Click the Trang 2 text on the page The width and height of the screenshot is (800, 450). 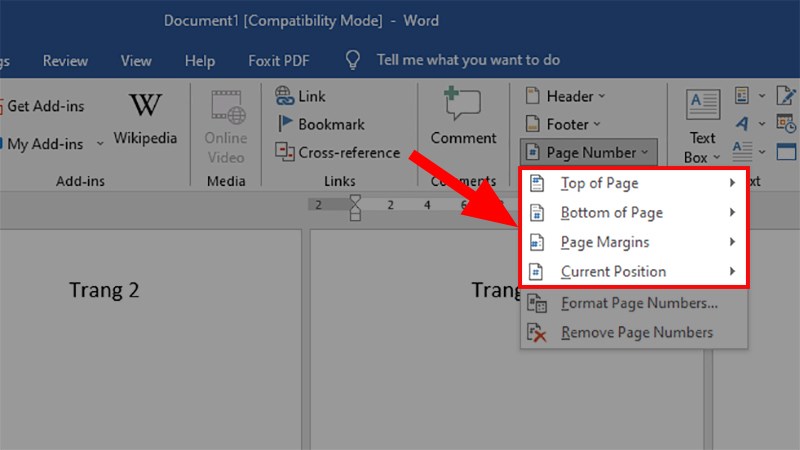(104, 290)
